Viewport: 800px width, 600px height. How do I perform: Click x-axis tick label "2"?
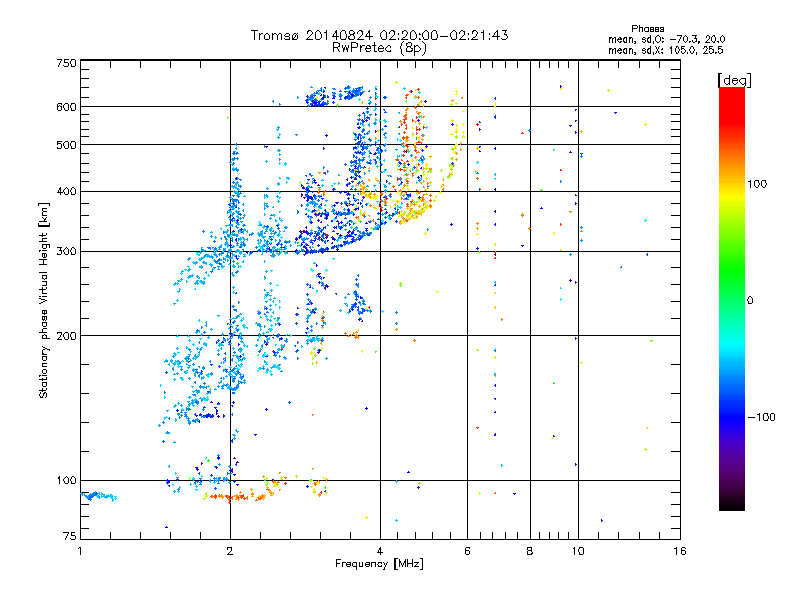(x=230, y=551)
